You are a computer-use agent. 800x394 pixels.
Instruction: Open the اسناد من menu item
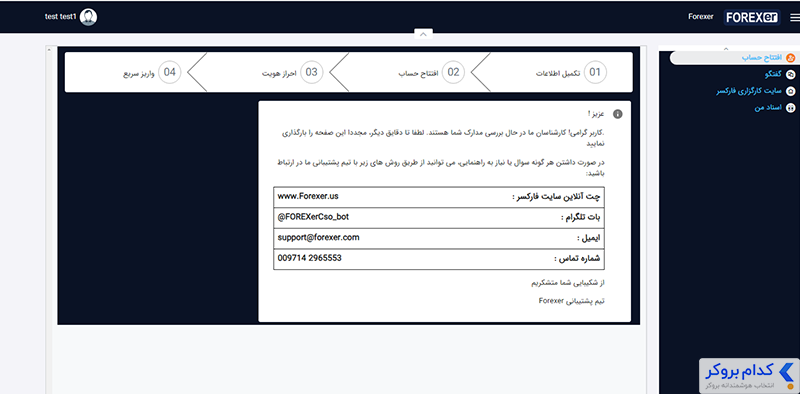pyautogui.click(x=768, y=108)
